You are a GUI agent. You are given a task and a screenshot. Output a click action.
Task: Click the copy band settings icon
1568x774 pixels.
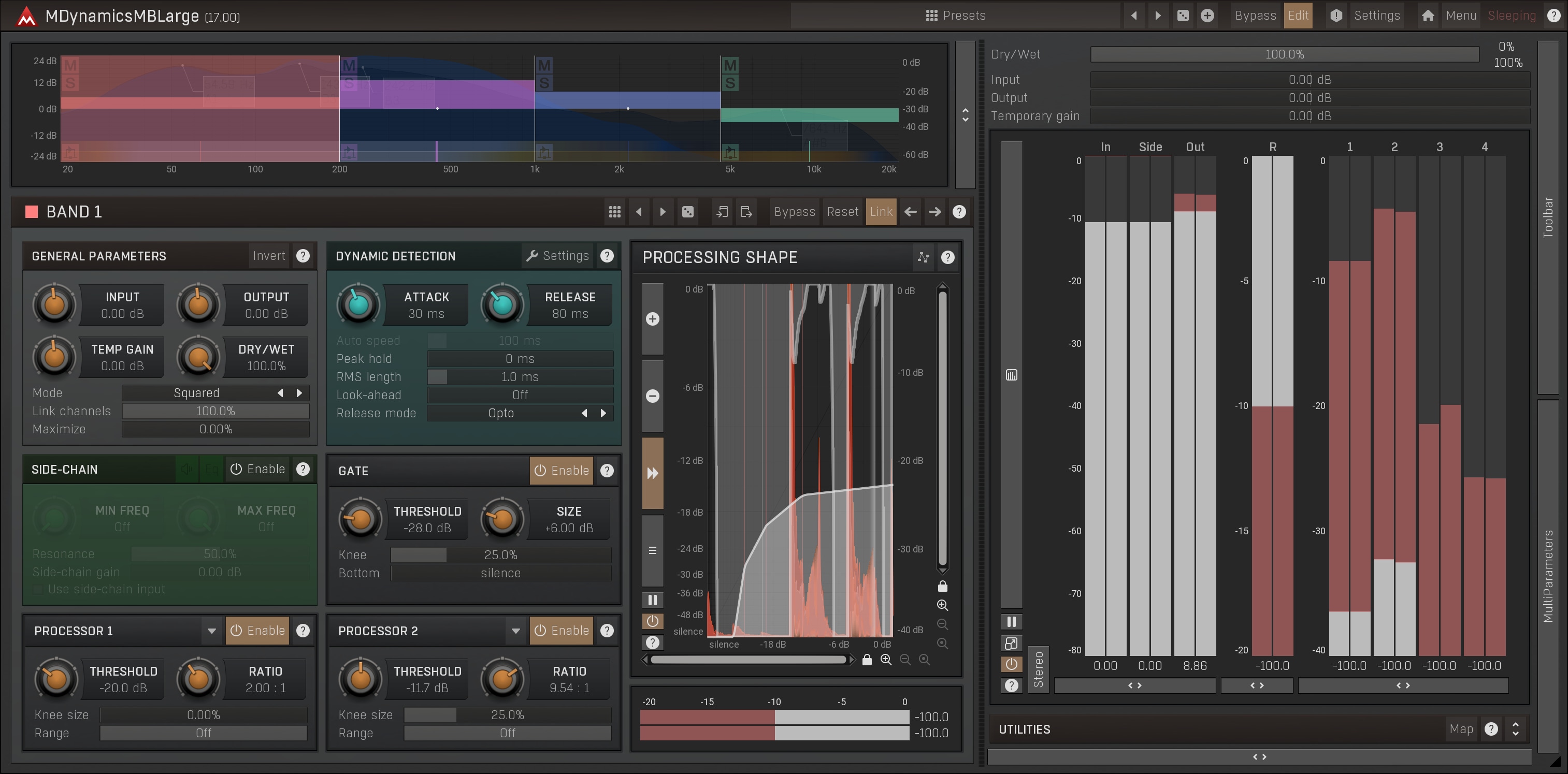722,212
